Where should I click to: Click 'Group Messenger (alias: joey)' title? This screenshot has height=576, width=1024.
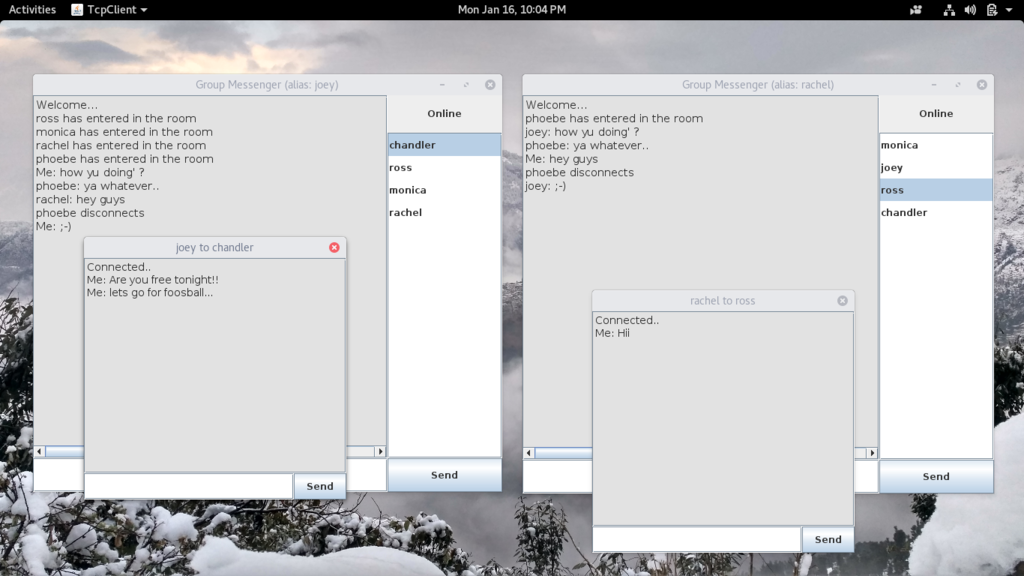(x=266, y=85)
